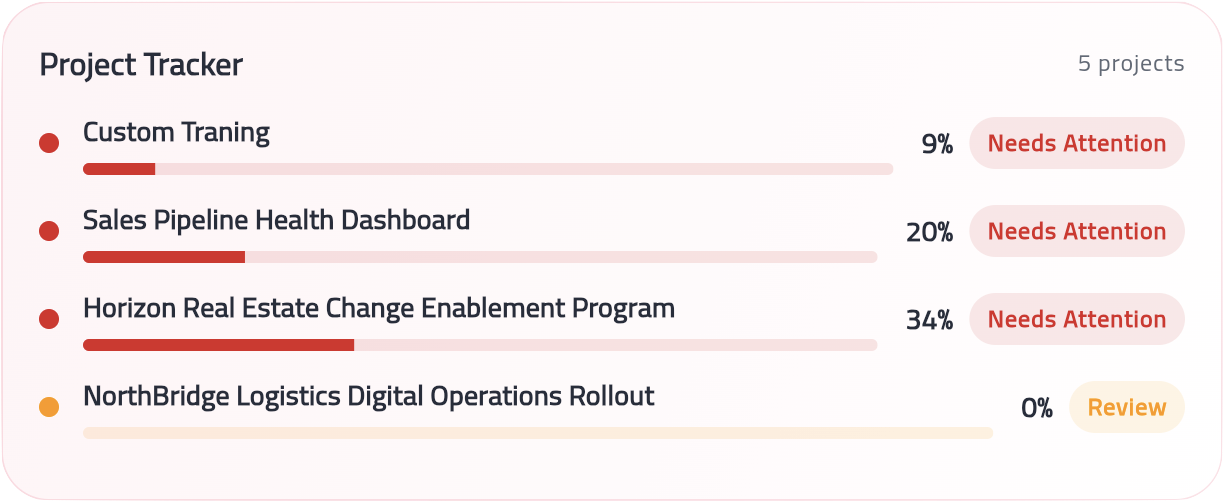Click the 9% completion value
Image resolution: width=1223 pixels, height=502 pixels.
pyautogui.click(x=937, y=145)
